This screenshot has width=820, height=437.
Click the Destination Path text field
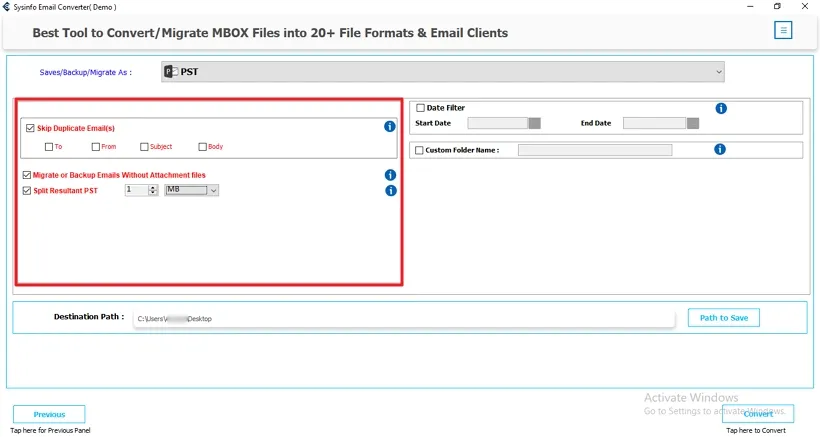coord(404,318)
